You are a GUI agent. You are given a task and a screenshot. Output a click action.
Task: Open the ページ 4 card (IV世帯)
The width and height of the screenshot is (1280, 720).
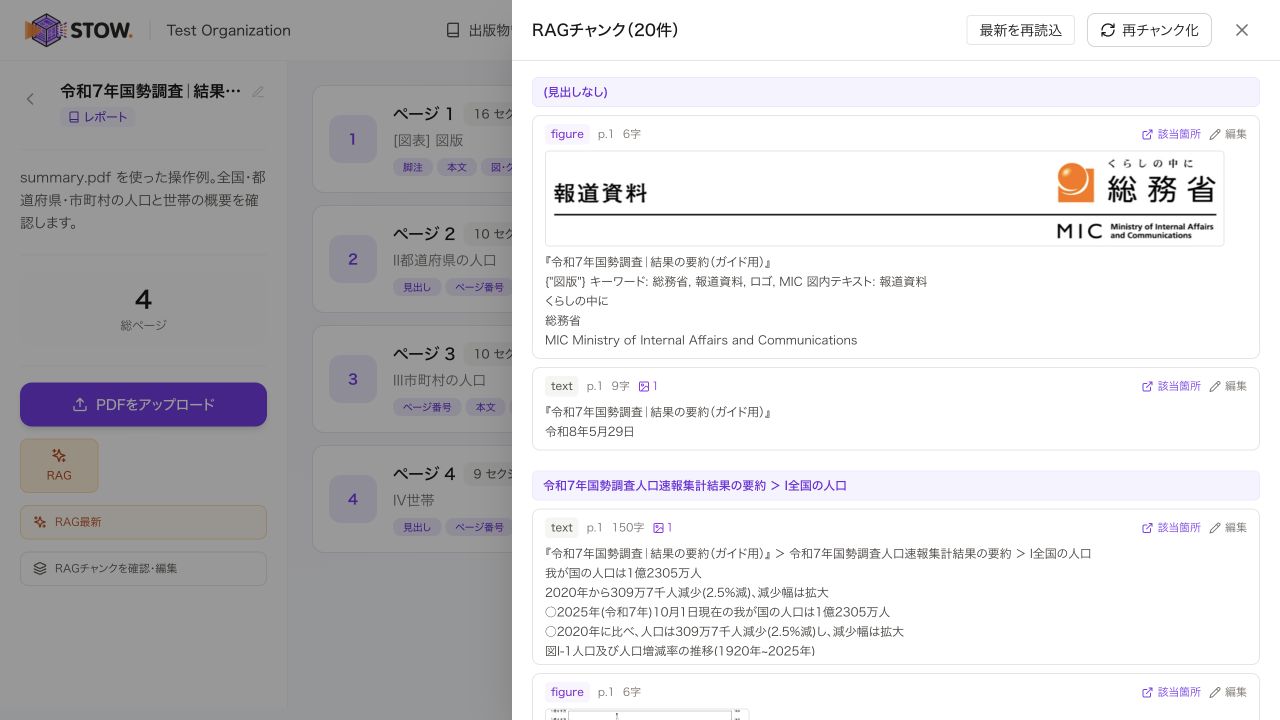[412, 499]
